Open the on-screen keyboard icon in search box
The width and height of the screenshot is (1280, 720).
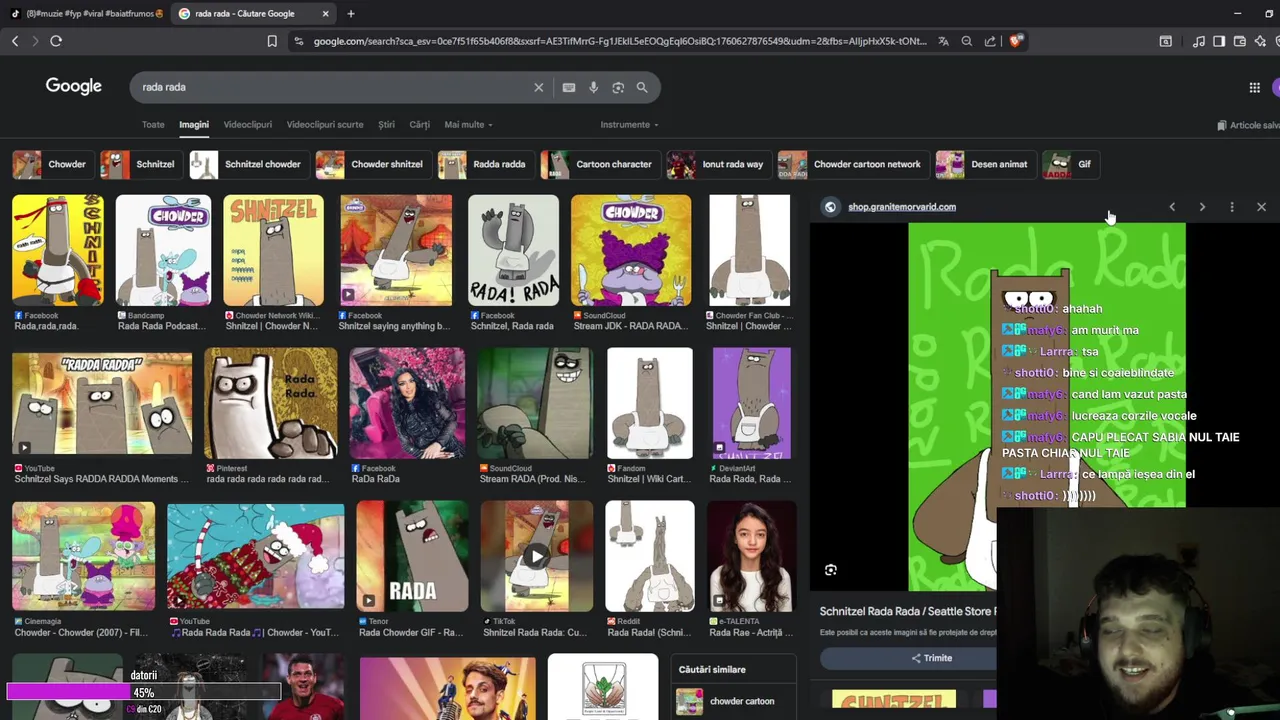point(569,87)
